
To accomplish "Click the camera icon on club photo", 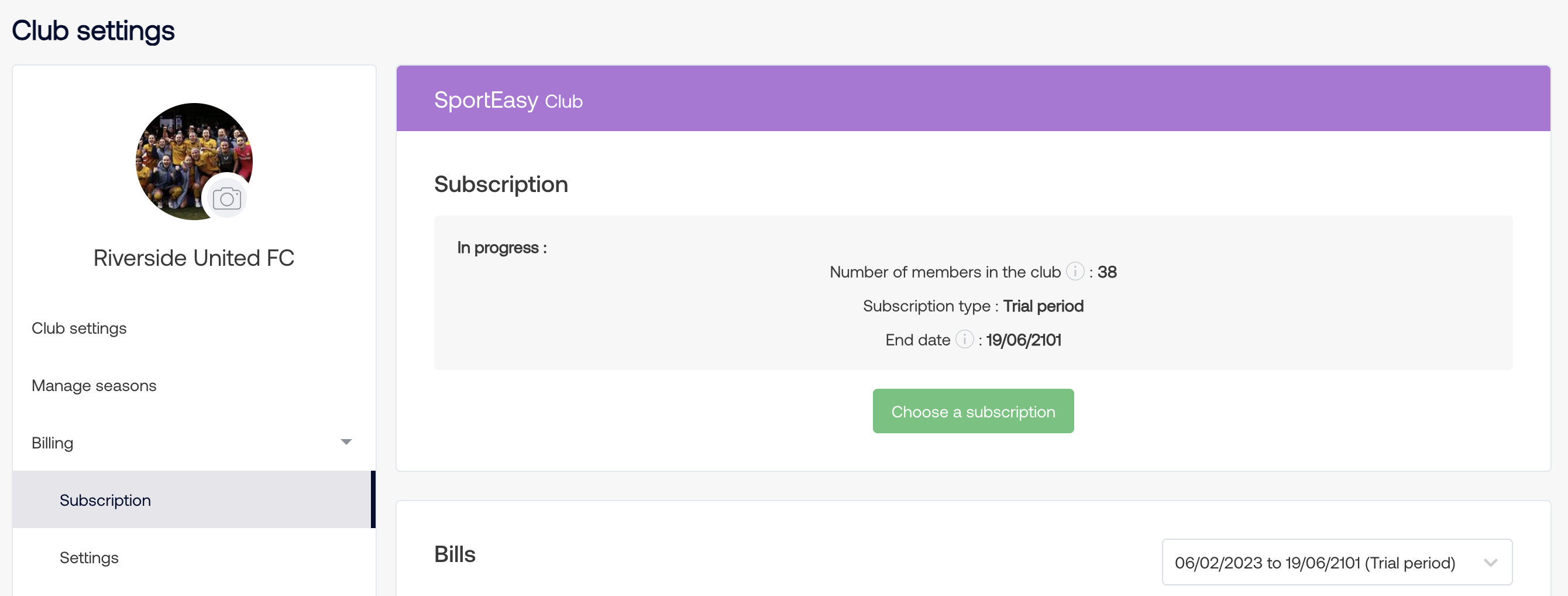I will [x=227, y=198].
